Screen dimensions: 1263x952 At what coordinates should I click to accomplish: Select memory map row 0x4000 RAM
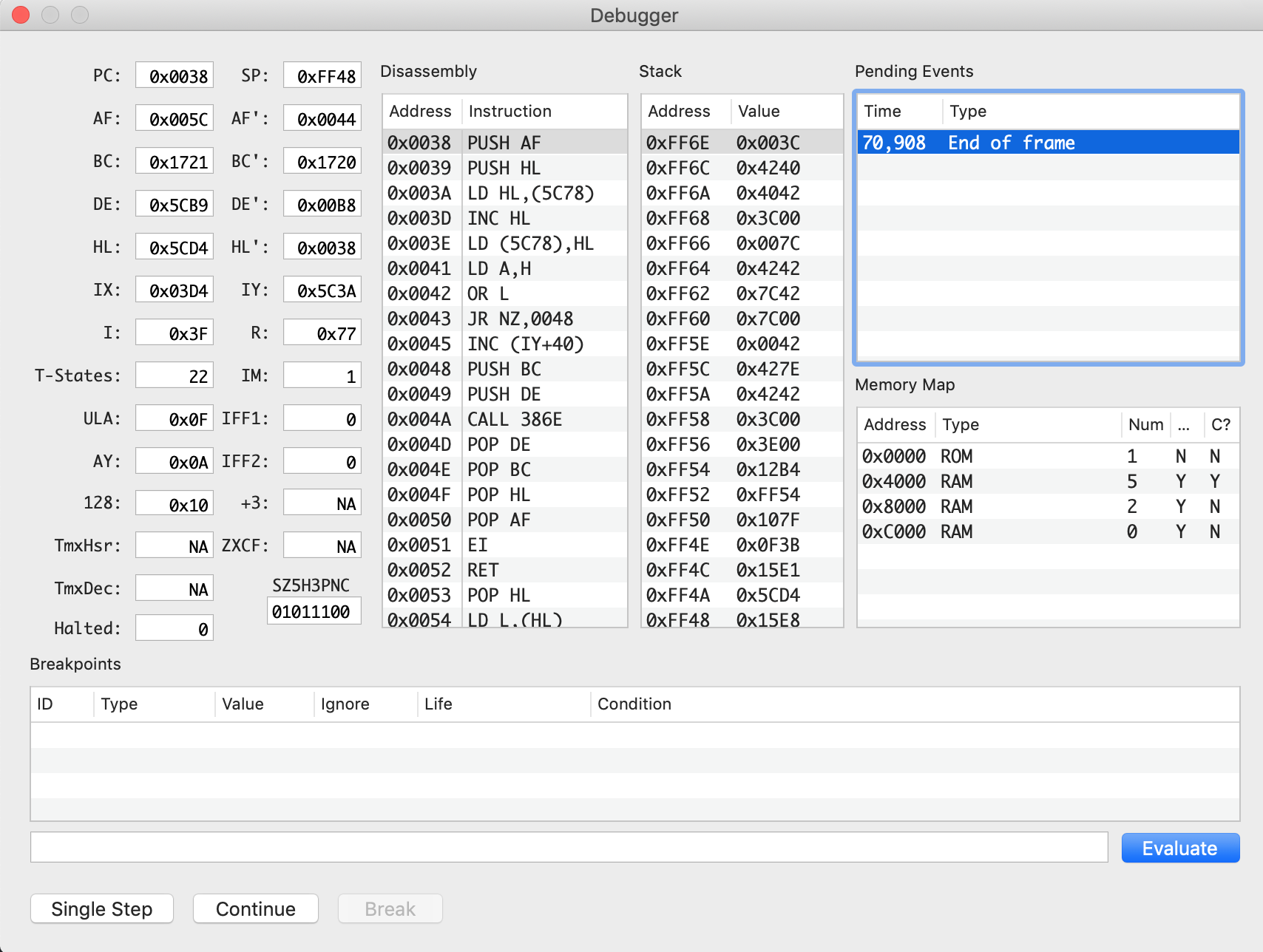pos(1049,480)
